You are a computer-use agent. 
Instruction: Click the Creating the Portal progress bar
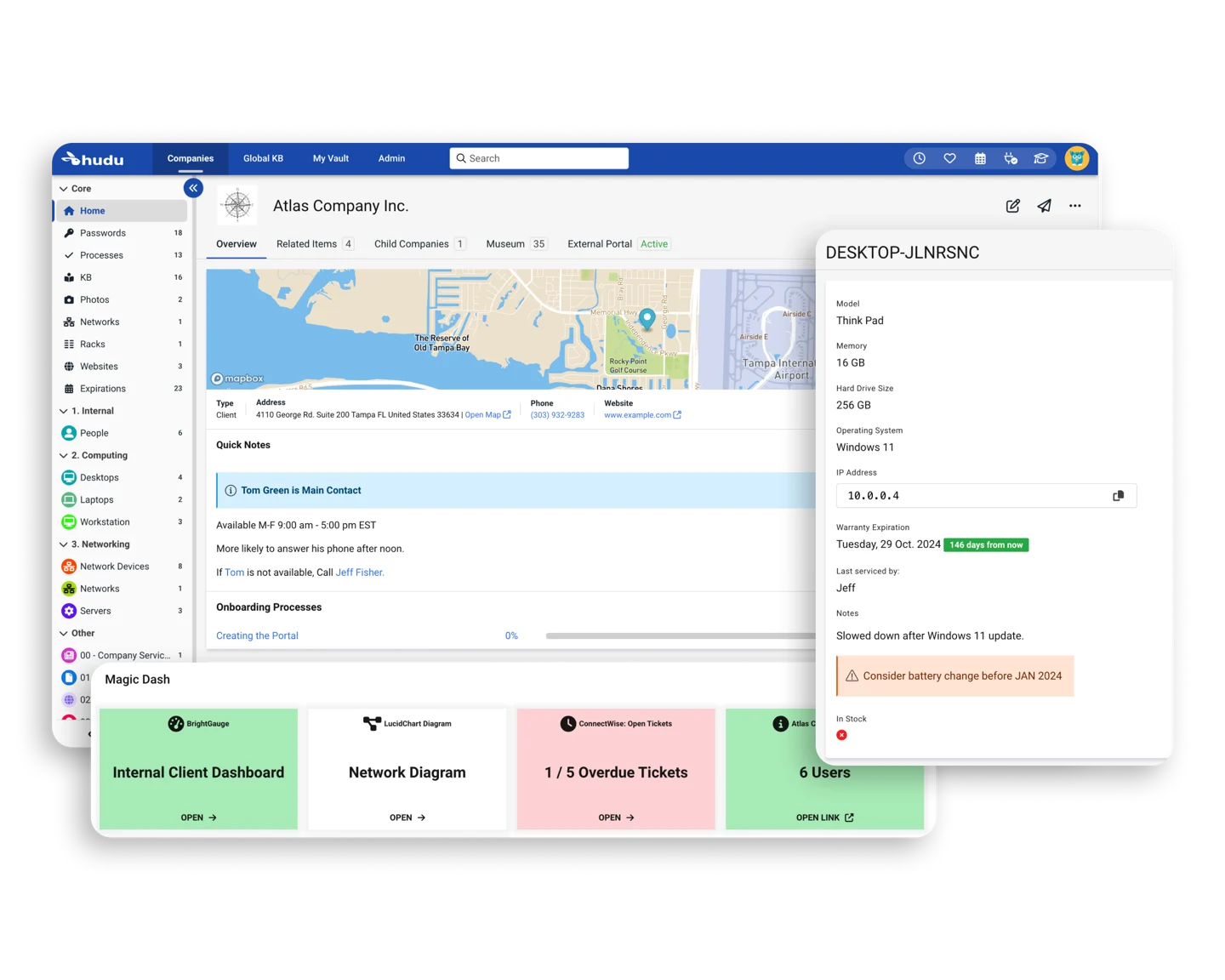(x=681, y=635)
